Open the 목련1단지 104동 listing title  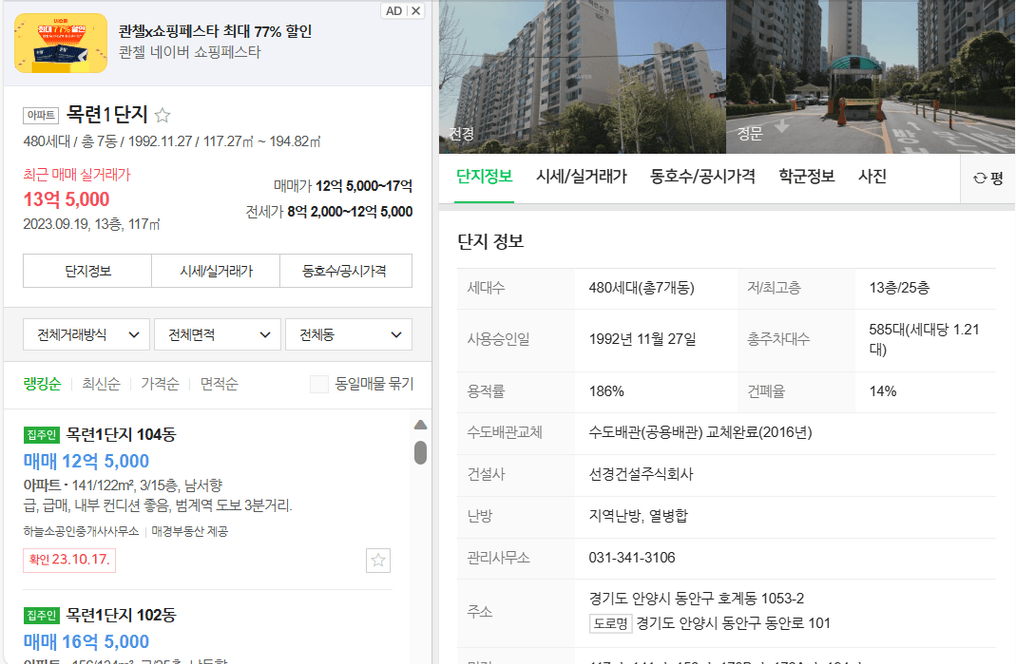(x=121, y=435)
